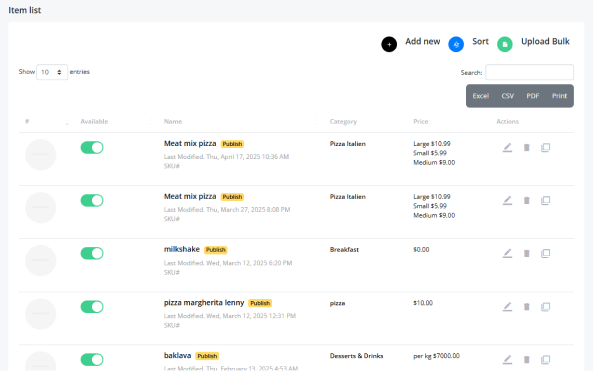
Task: Edit the baklava item
Action: 508,360
